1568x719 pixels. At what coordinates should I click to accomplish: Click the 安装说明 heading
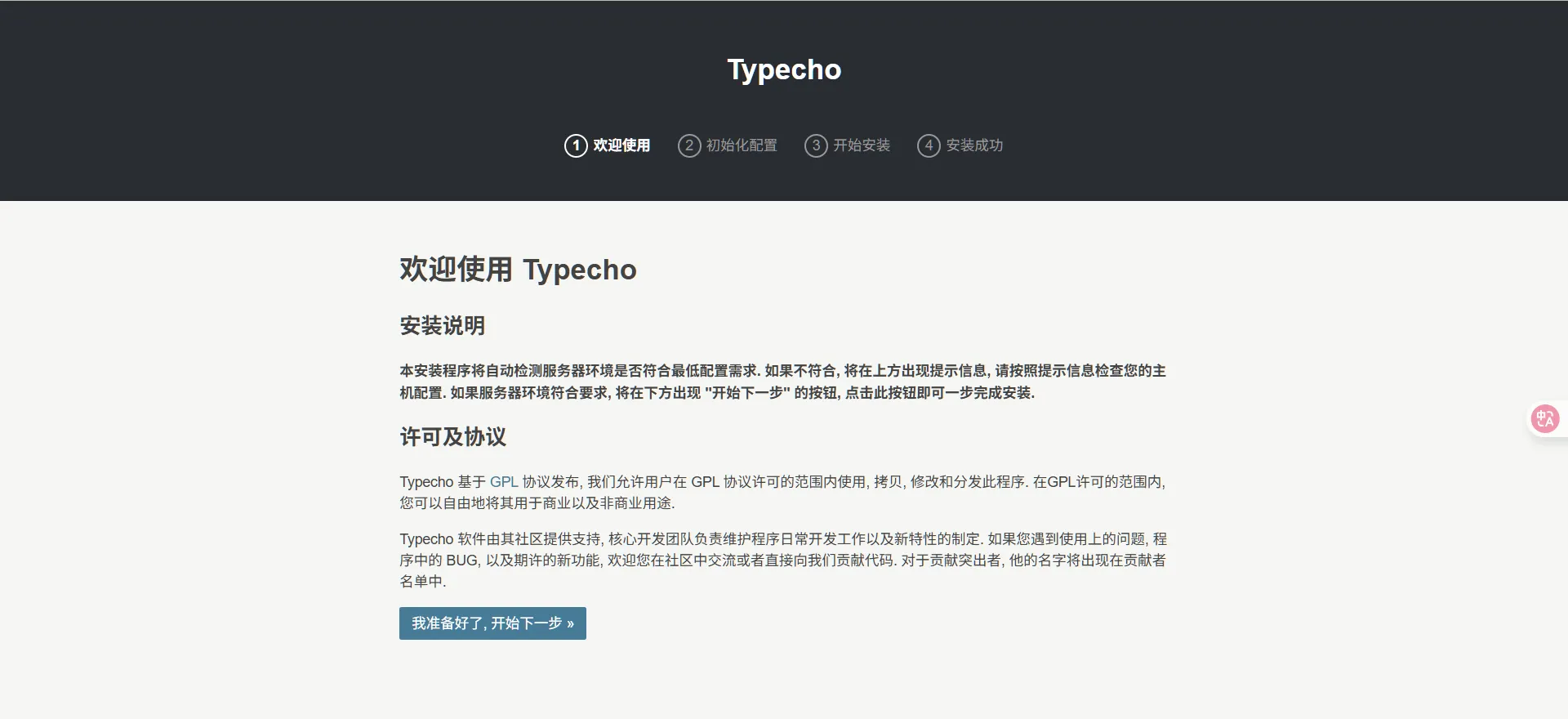click(442, 326)
